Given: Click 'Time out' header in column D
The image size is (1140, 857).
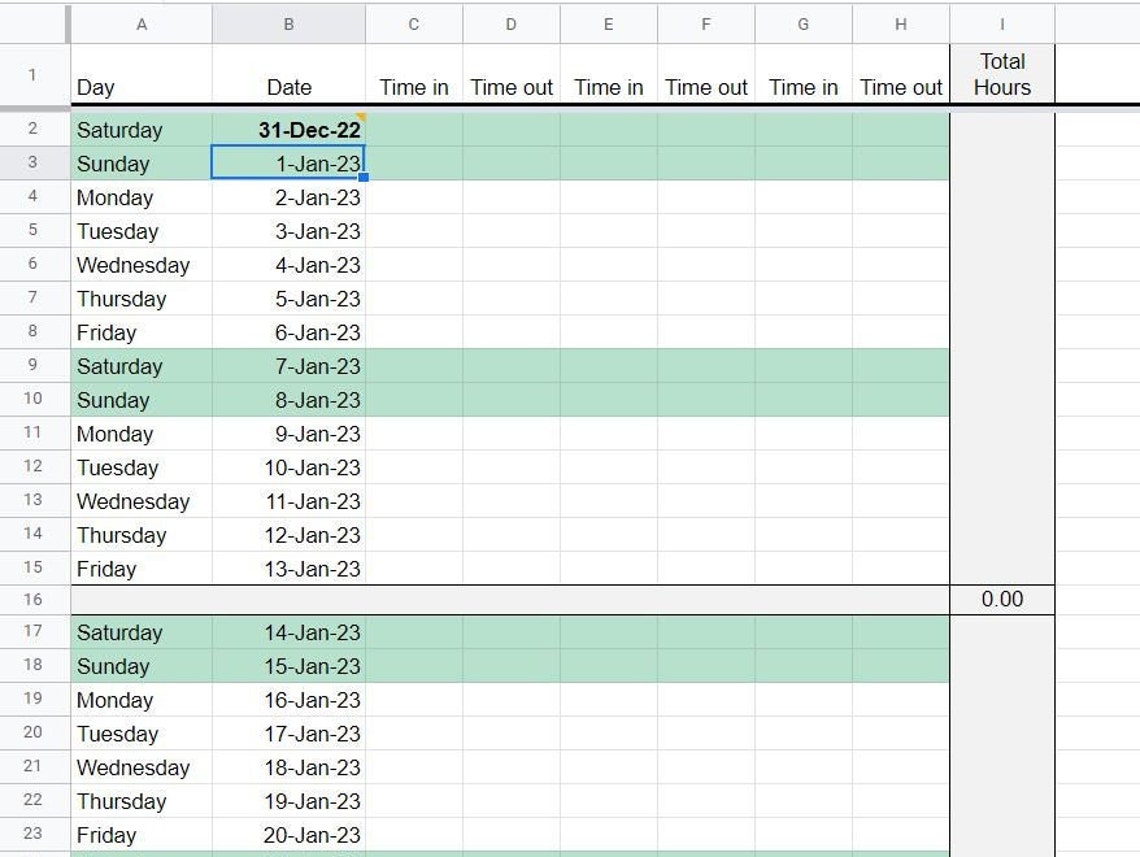Looking at the screenshot, I should pos(511,74).
